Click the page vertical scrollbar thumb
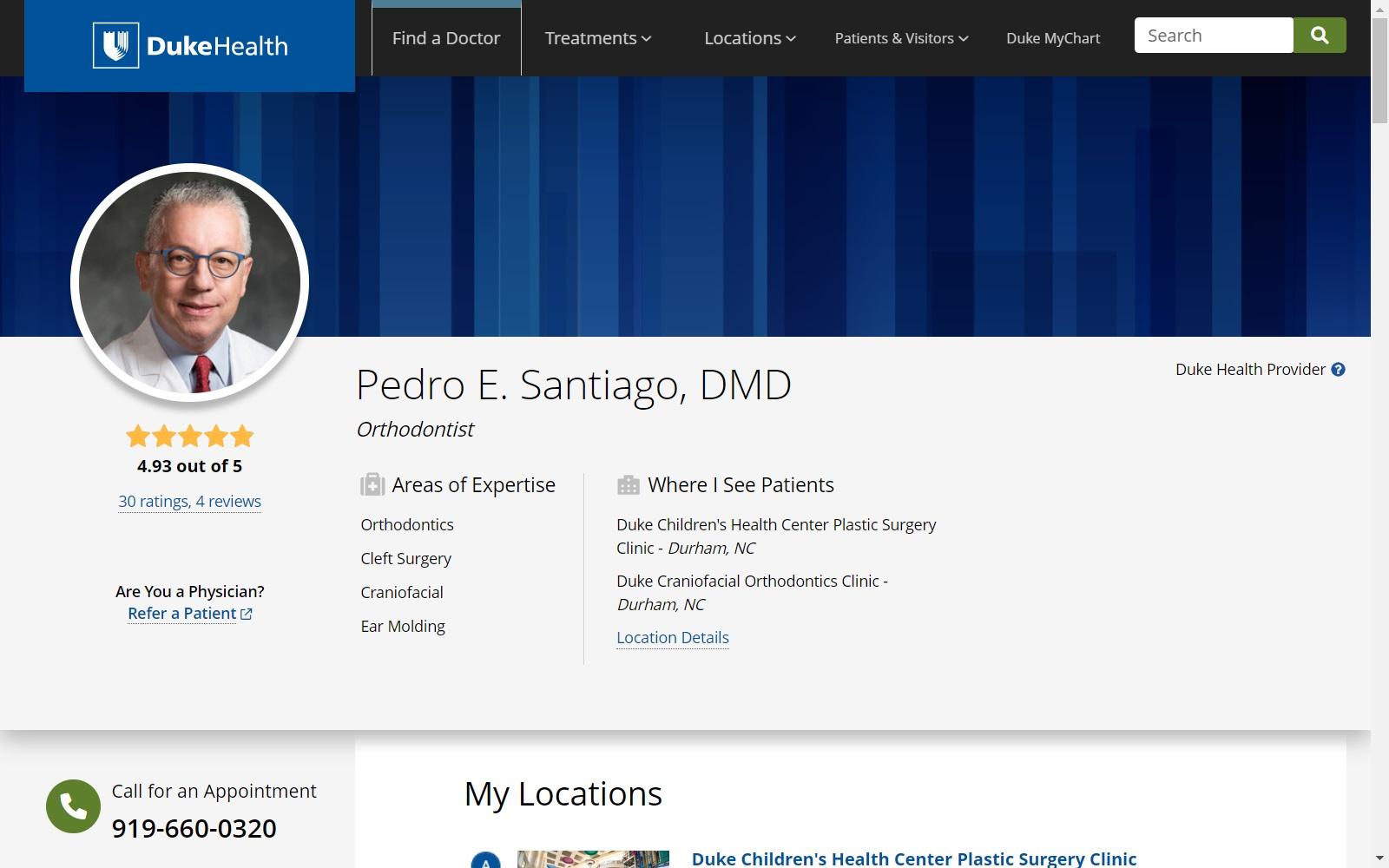Viewport: 1389px width, 868px height. click(1379, 69)
